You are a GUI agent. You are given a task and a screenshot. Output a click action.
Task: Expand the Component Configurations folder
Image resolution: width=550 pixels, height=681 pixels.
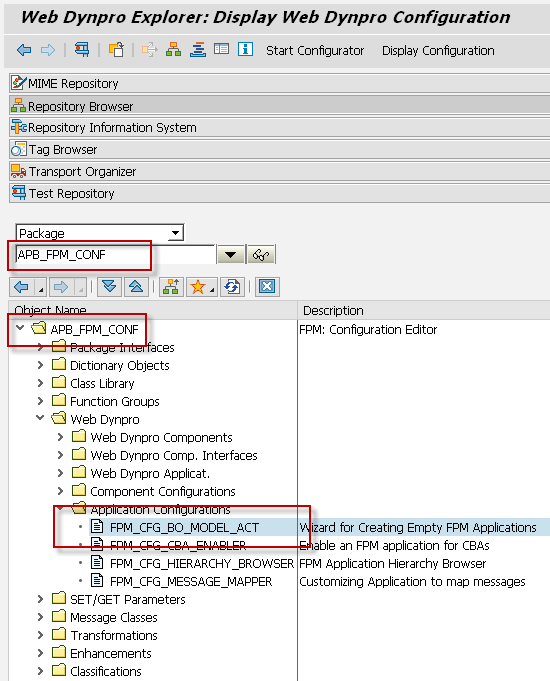pyautogui.click(x=60, y=491)
